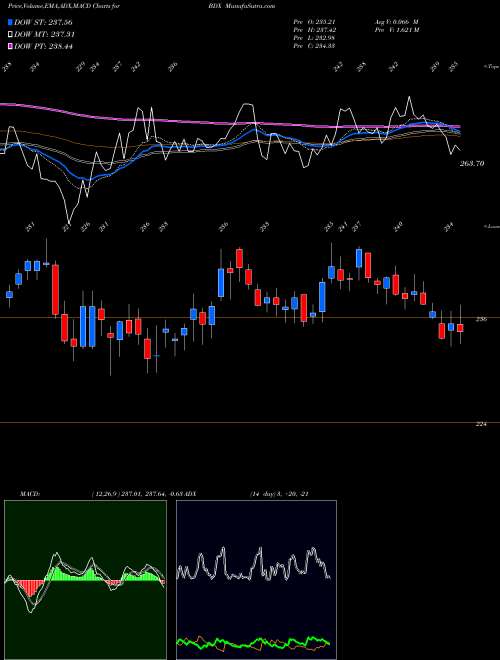Click the last red candlestick on the chart

tap(460, 328)
